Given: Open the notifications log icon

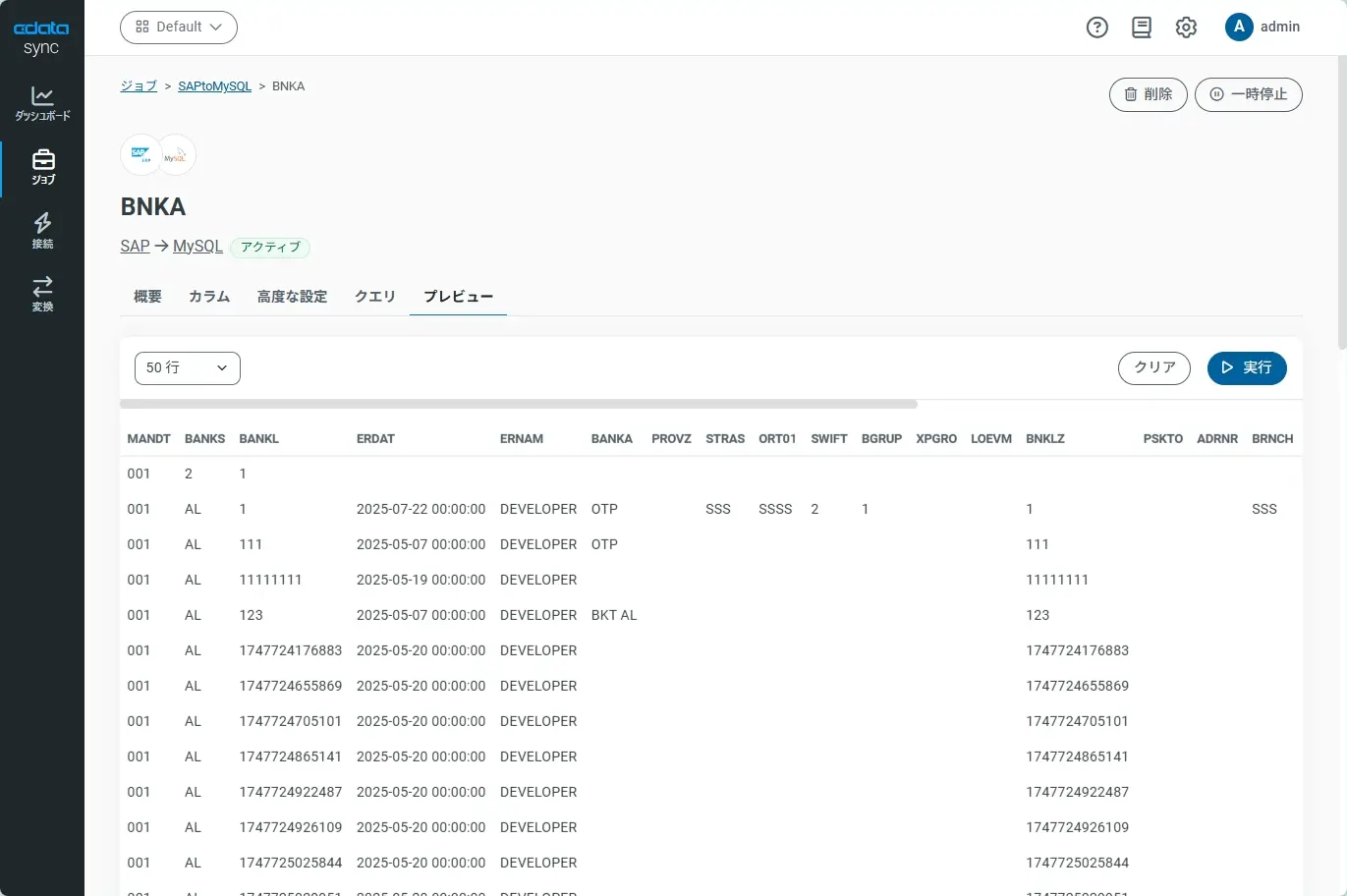Looking at the screenshot, I should click(1141, 27).
